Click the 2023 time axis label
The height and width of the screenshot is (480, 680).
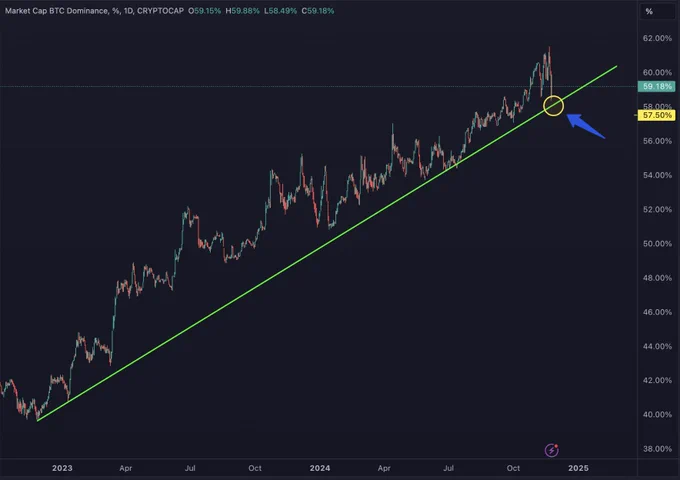point(62,468)
